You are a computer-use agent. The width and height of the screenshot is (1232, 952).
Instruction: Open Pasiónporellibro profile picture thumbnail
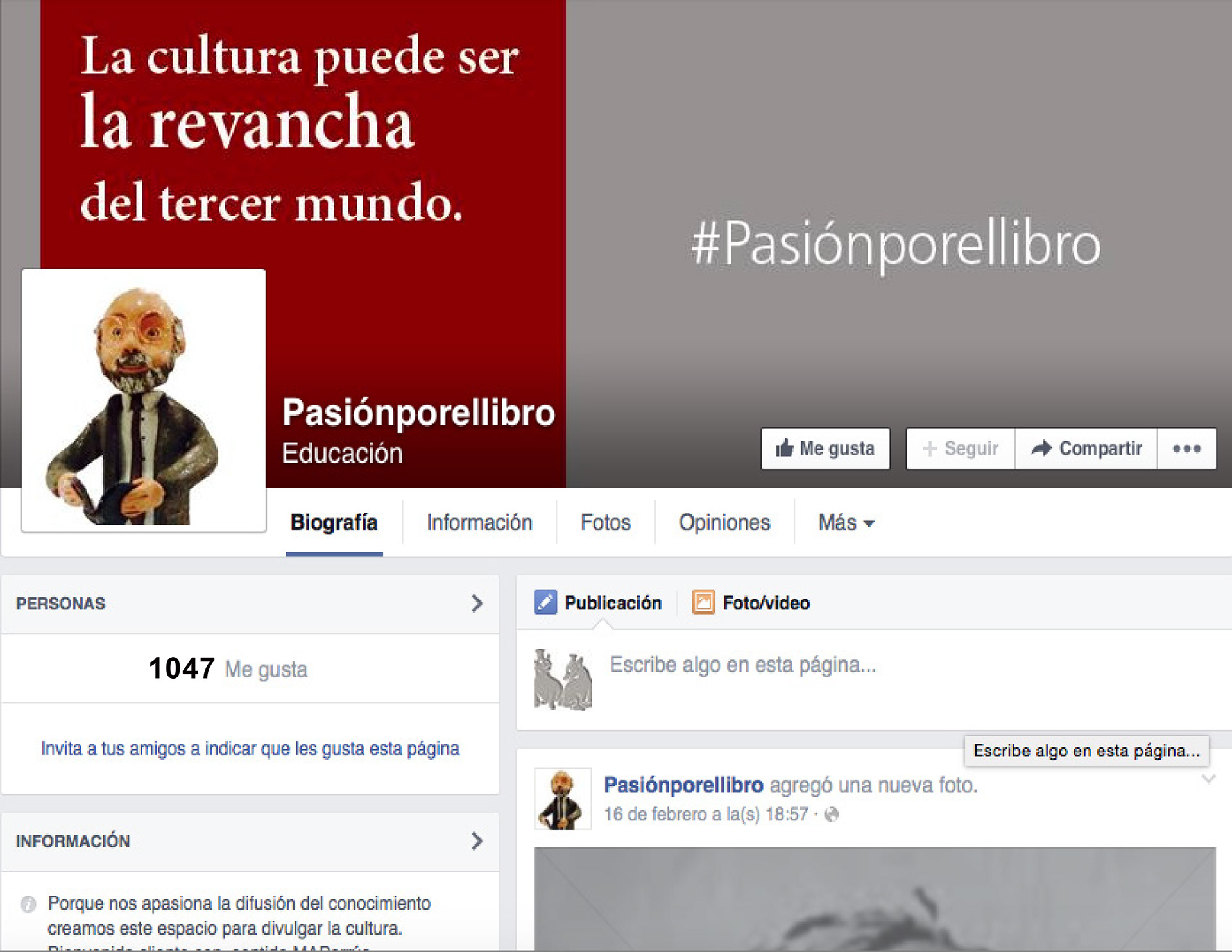pos(144,401)
